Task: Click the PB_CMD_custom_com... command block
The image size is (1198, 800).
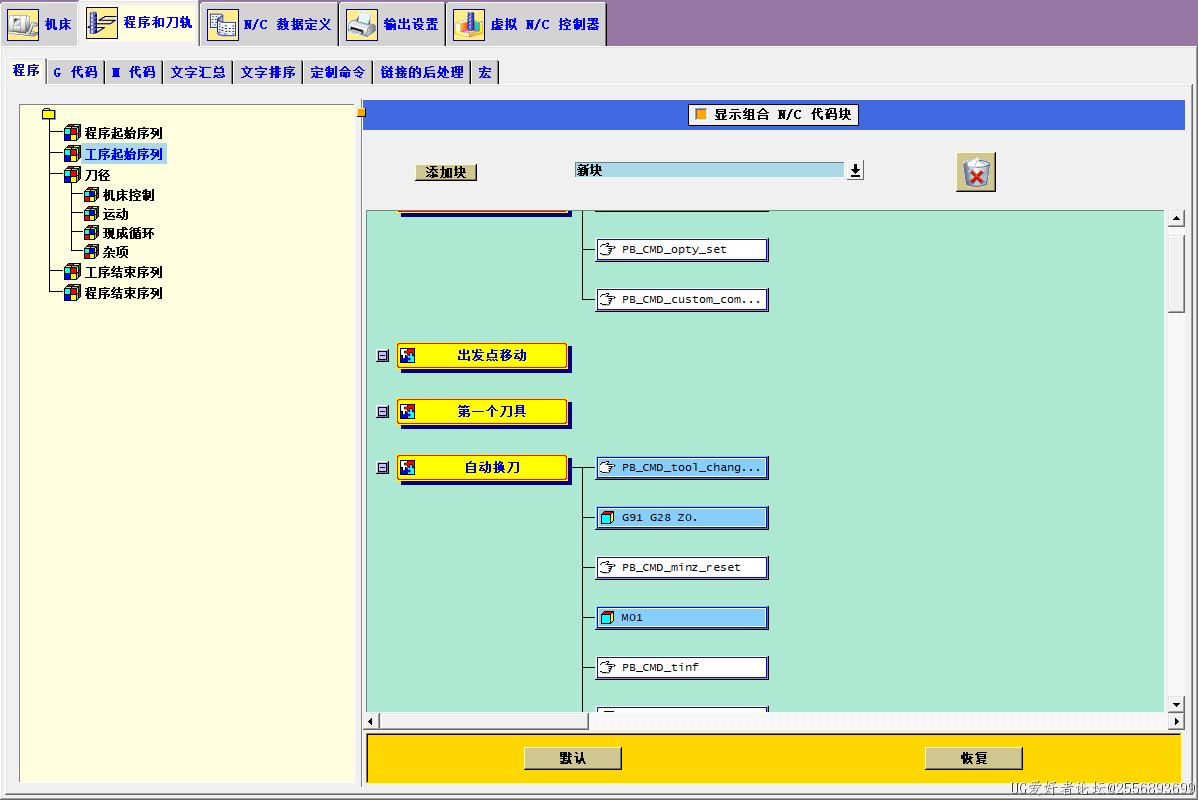Action: 682,300
